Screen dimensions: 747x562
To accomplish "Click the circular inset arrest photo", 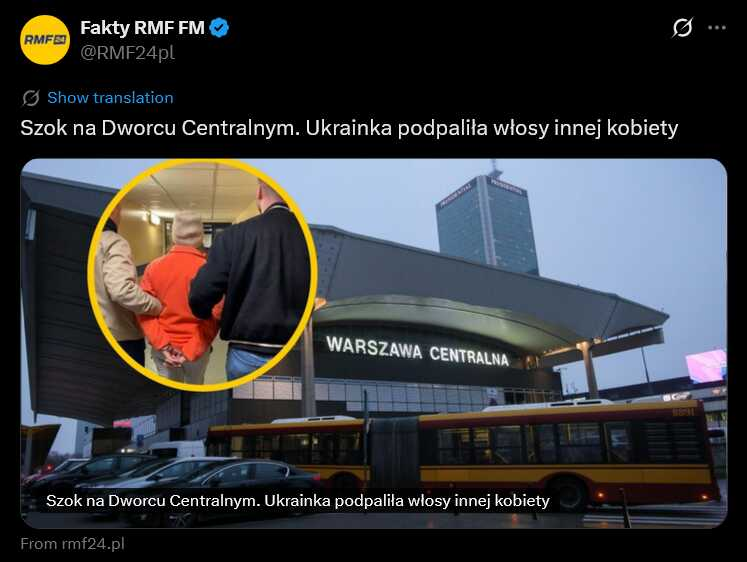I will 202,275.
